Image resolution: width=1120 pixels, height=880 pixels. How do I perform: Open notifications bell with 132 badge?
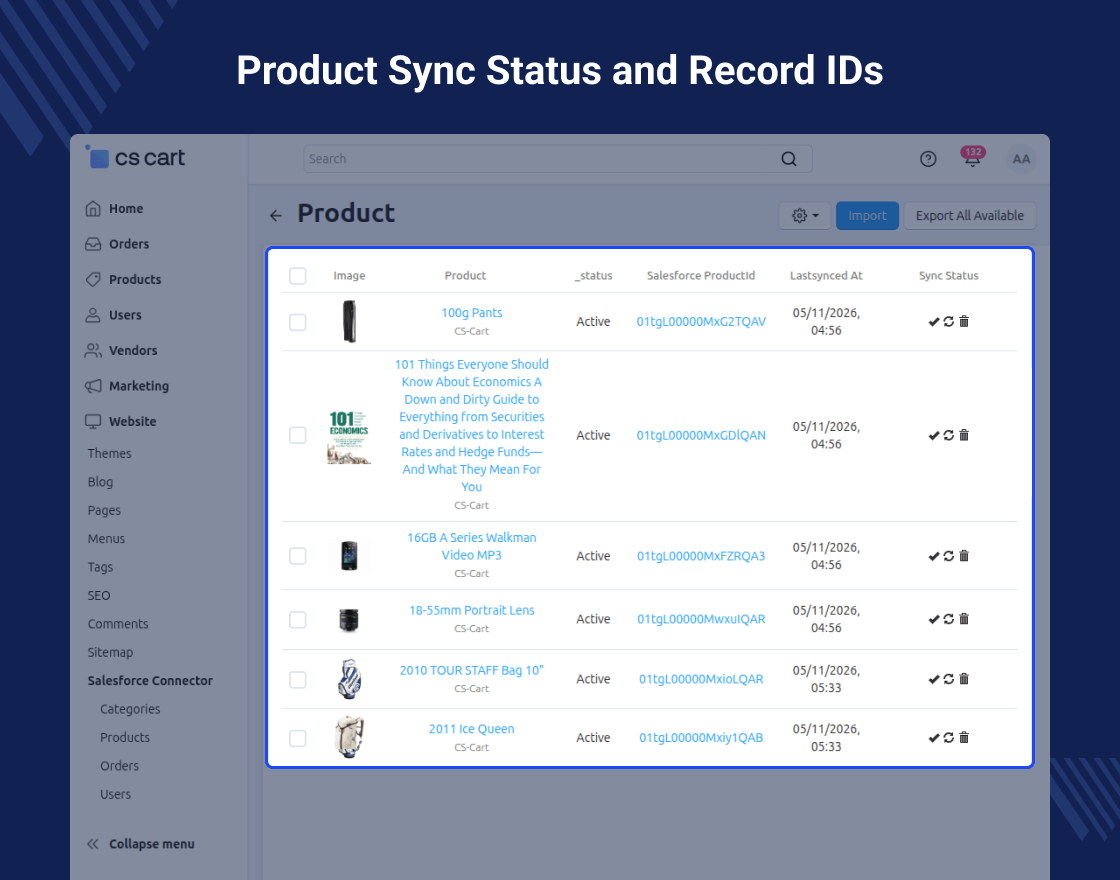click(972, 158)
